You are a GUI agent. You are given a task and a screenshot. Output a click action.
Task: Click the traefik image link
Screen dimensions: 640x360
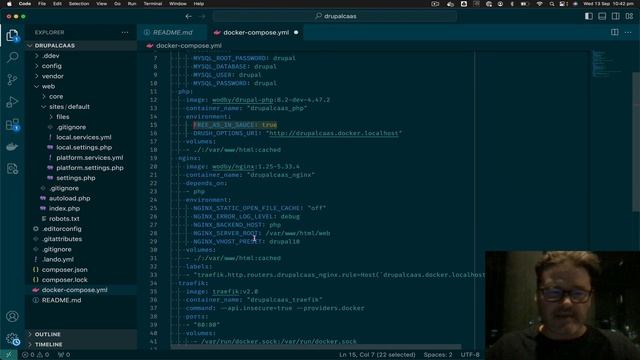point(225,291)
